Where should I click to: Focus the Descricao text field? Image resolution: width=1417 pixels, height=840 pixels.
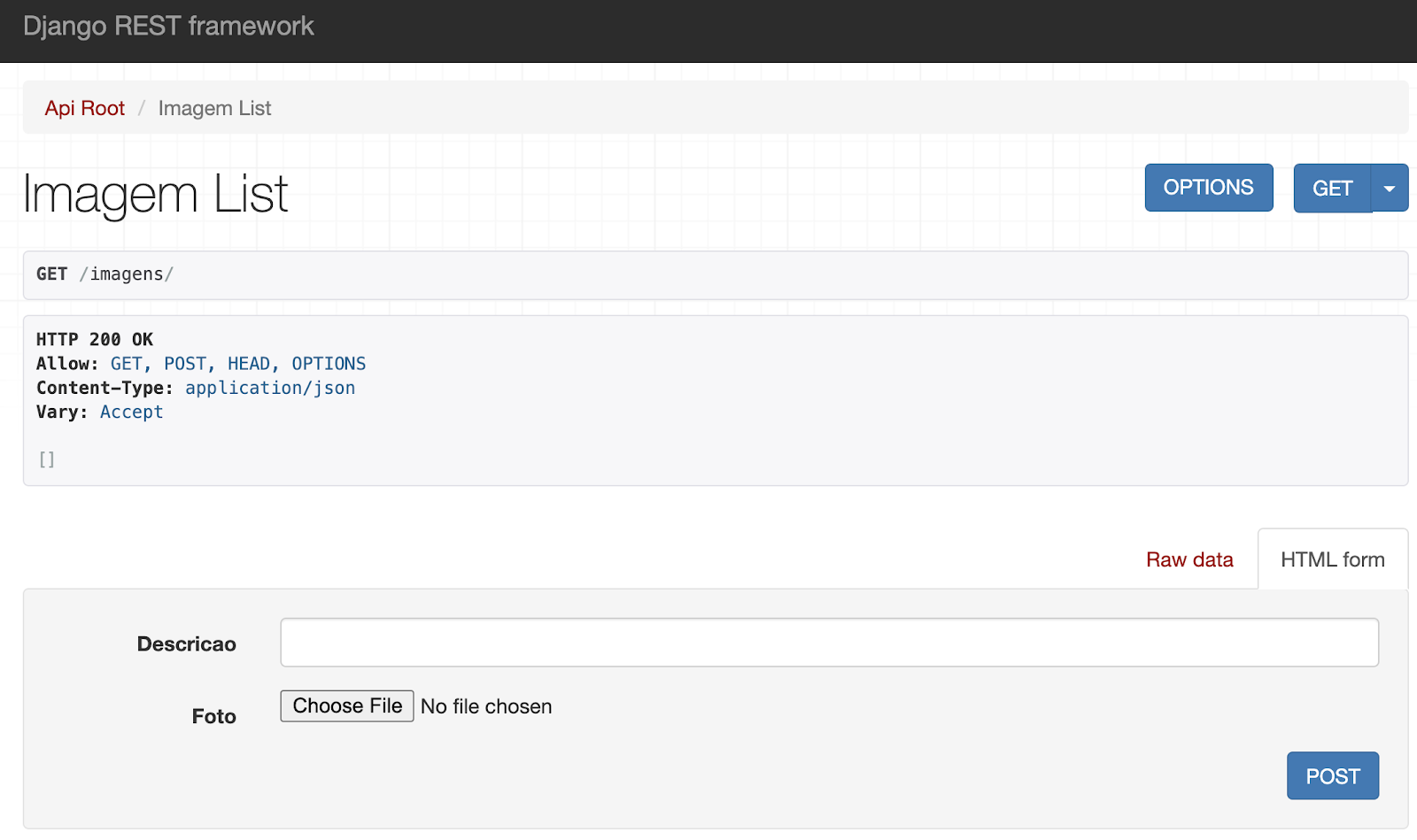(829, 643)
